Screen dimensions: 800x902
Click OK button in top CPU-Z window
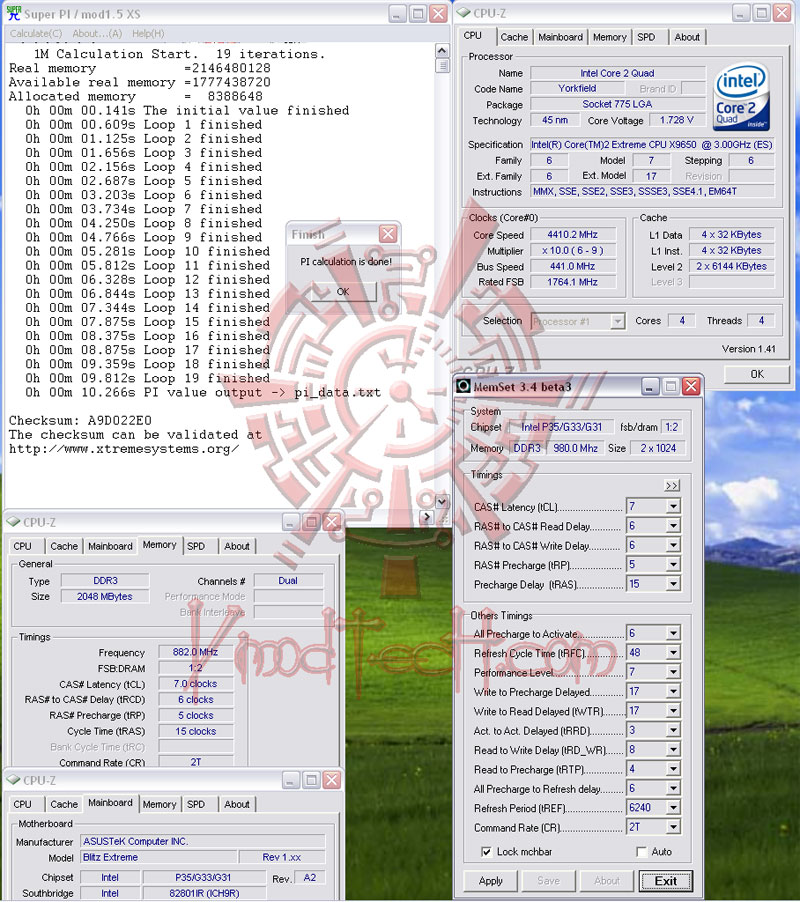(757, 374)
